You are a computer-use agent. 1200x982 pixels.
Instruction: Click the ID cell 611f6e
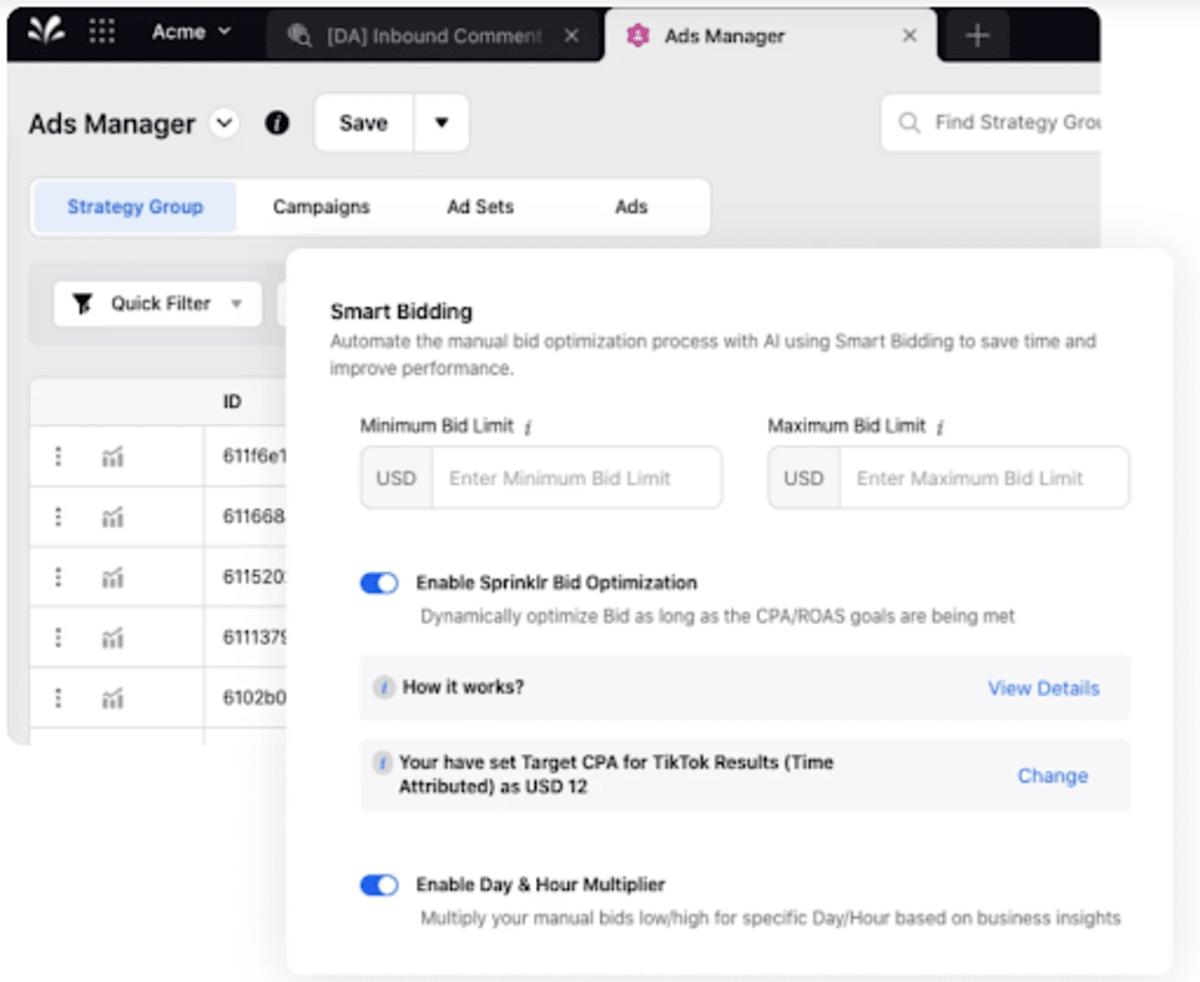pyautogui.click(x=255, y=457)
